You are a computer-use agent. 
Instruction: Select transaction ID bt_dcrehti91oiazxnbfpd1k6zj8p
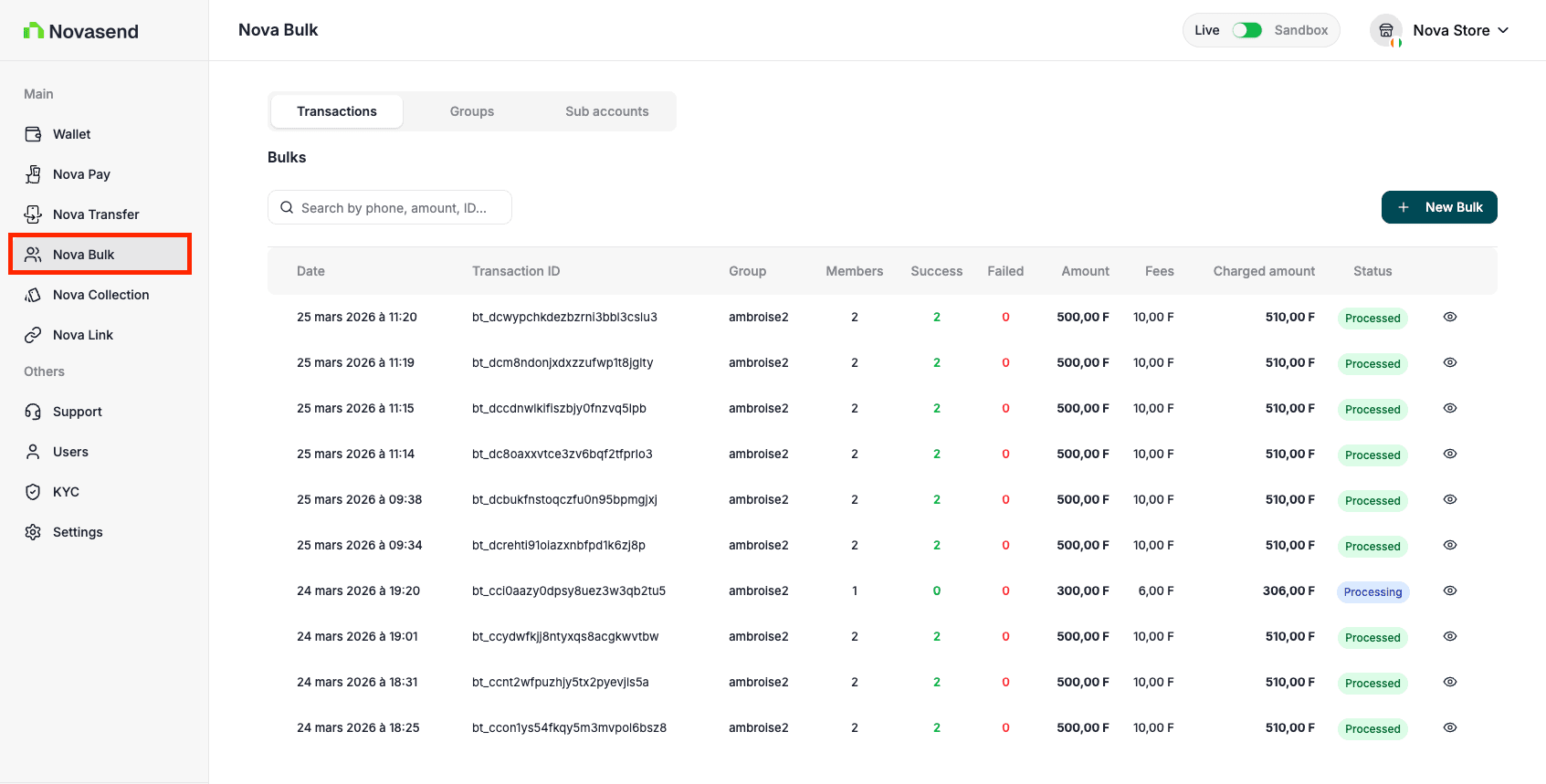[559, 545]
